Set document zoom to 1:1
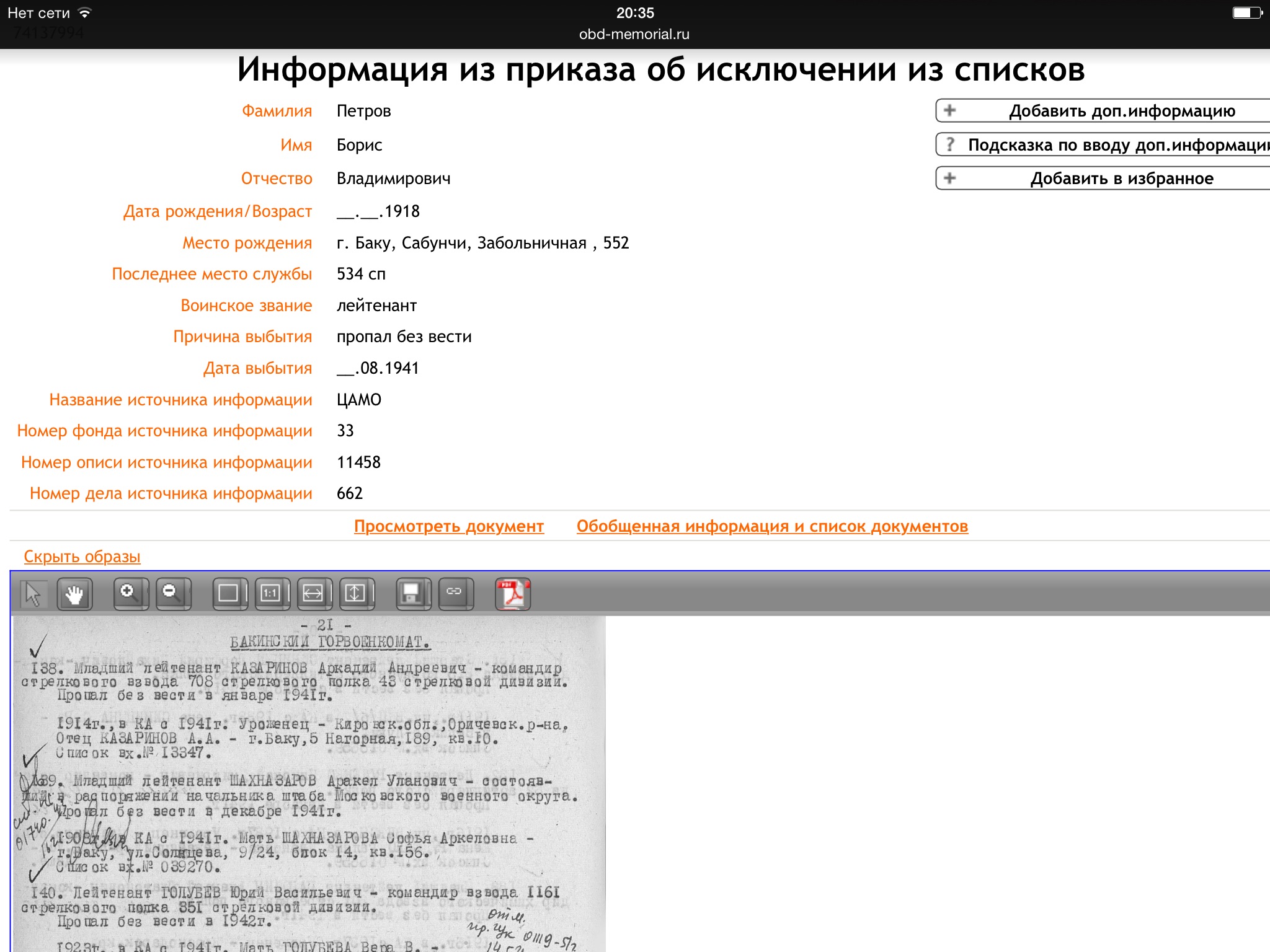Image resolution: width=1270 pixels, height=952 pixels. tap(272, 594)
